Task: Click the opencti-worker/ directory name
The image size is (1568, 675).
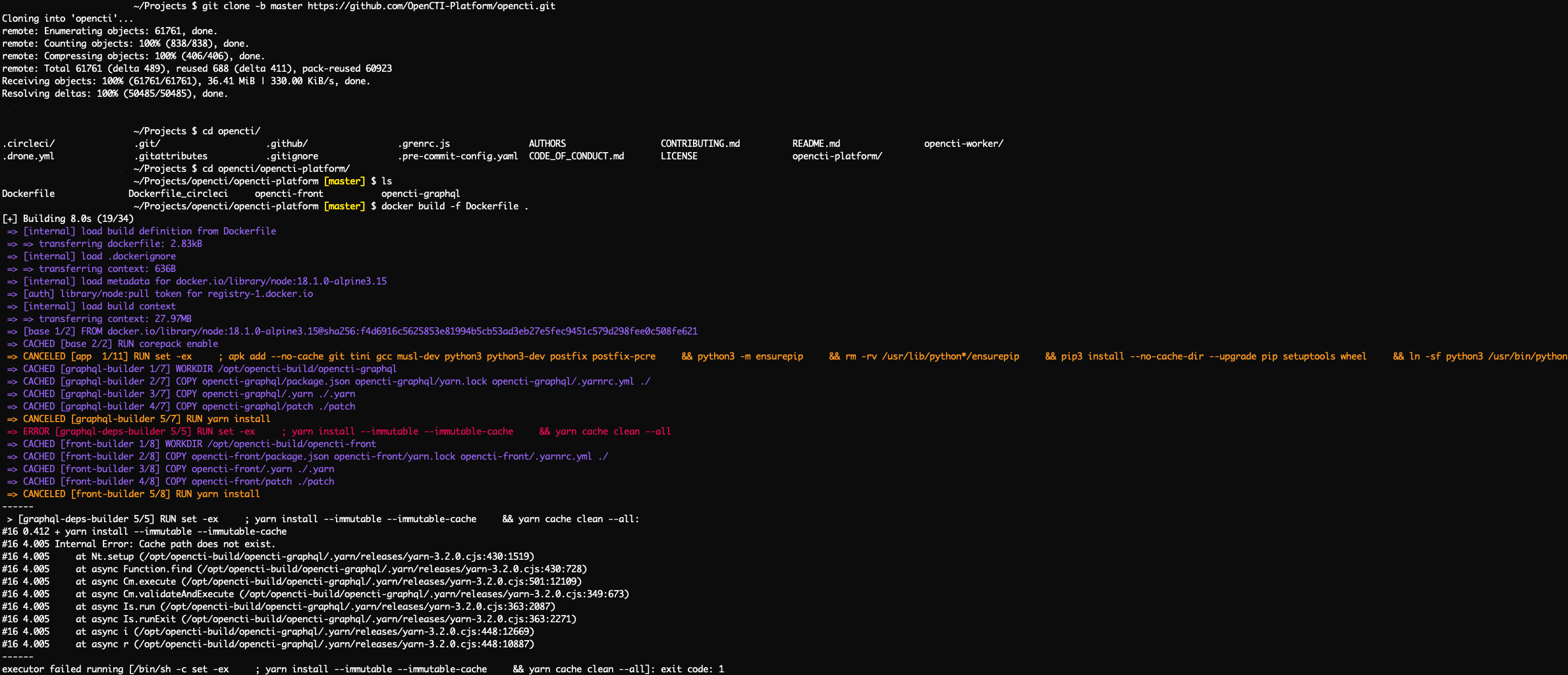Action: [964, 144]
